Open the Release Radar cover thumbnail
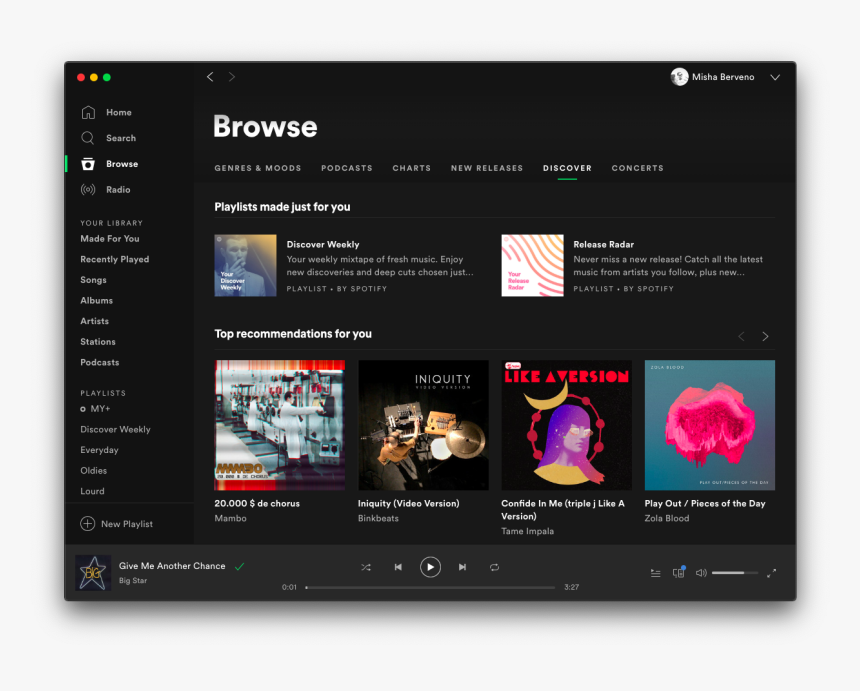Viewport: 860px width, 691px height. (533, 265)
